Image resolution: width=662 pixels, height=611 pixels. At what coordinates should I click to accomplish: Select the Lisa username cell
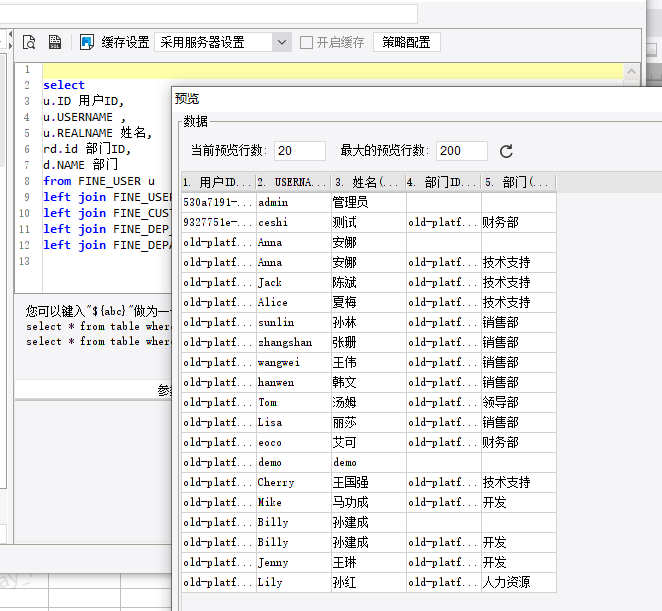pos(293,422)
